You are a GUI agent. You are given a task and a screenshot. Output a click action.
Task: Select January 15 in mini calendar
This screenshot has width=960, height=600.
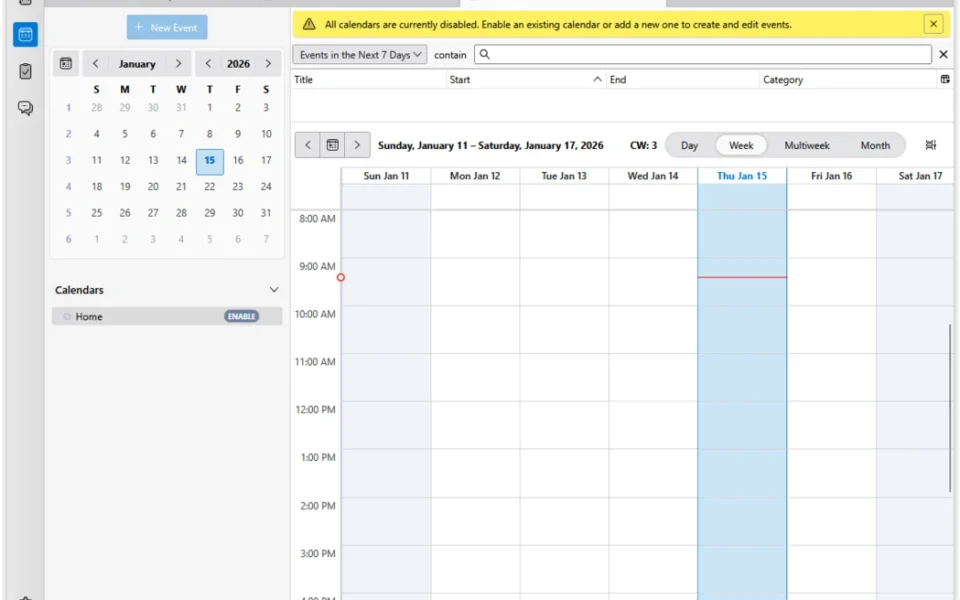pos(209,160)
